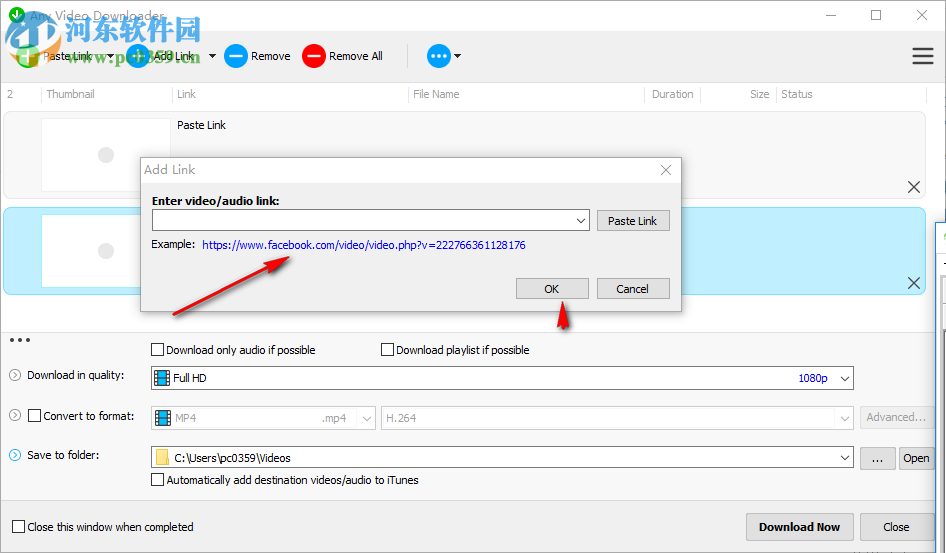Expand the link history dropdown arrow
This screenshot has width=946, height=553.
pyautogui.click(x=581, y=221)
